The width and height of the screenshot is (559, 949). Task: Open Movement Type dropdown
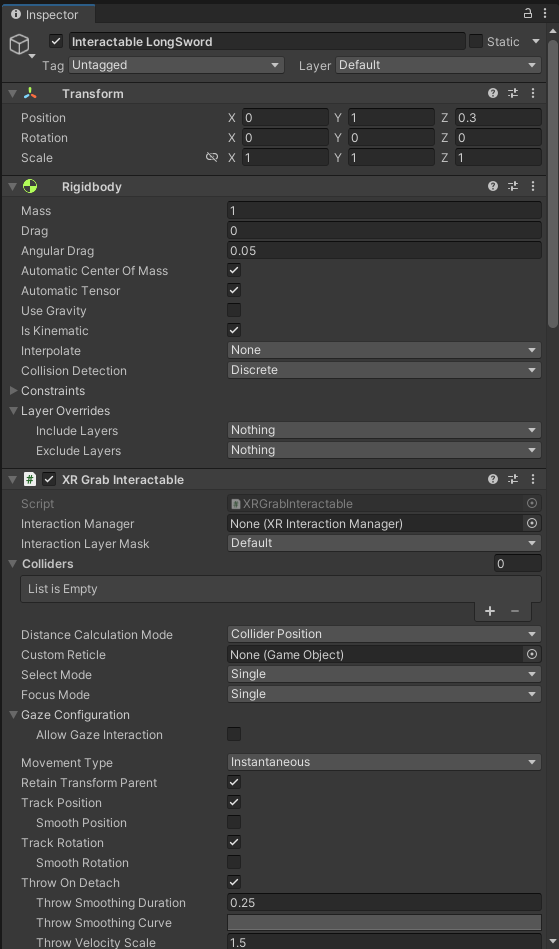tap(384, 762)
